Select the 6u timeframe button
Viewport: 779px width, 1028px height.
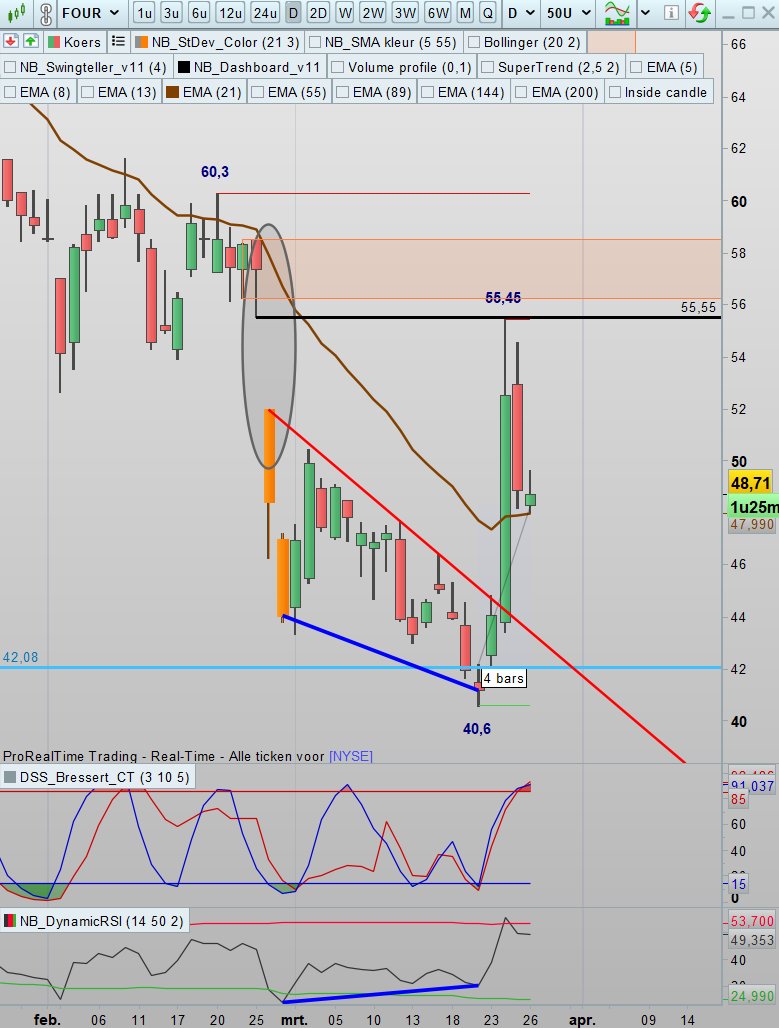pos(199,13)
